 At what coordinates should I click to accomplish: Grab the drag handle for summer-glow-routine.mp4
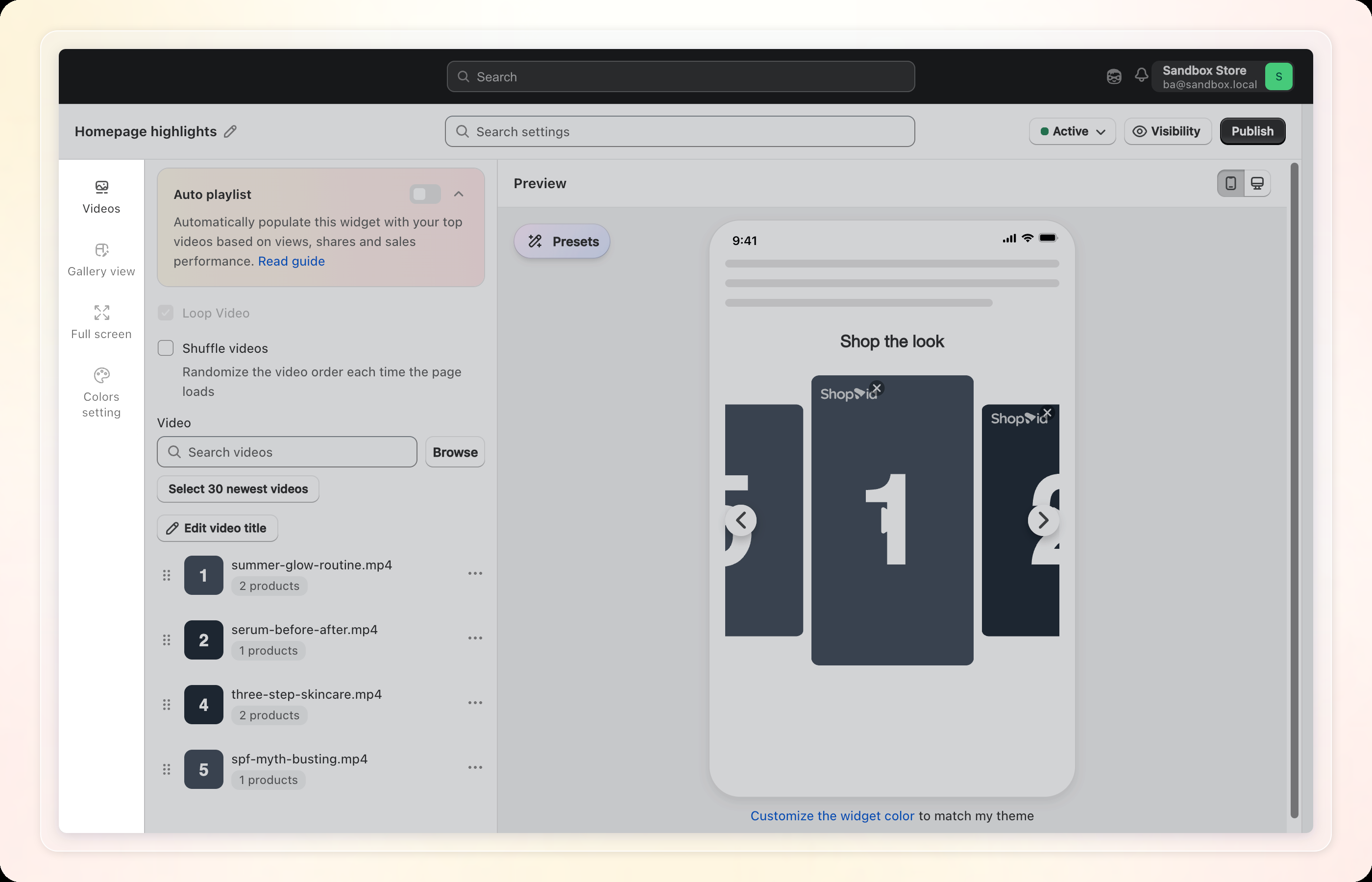167,575
